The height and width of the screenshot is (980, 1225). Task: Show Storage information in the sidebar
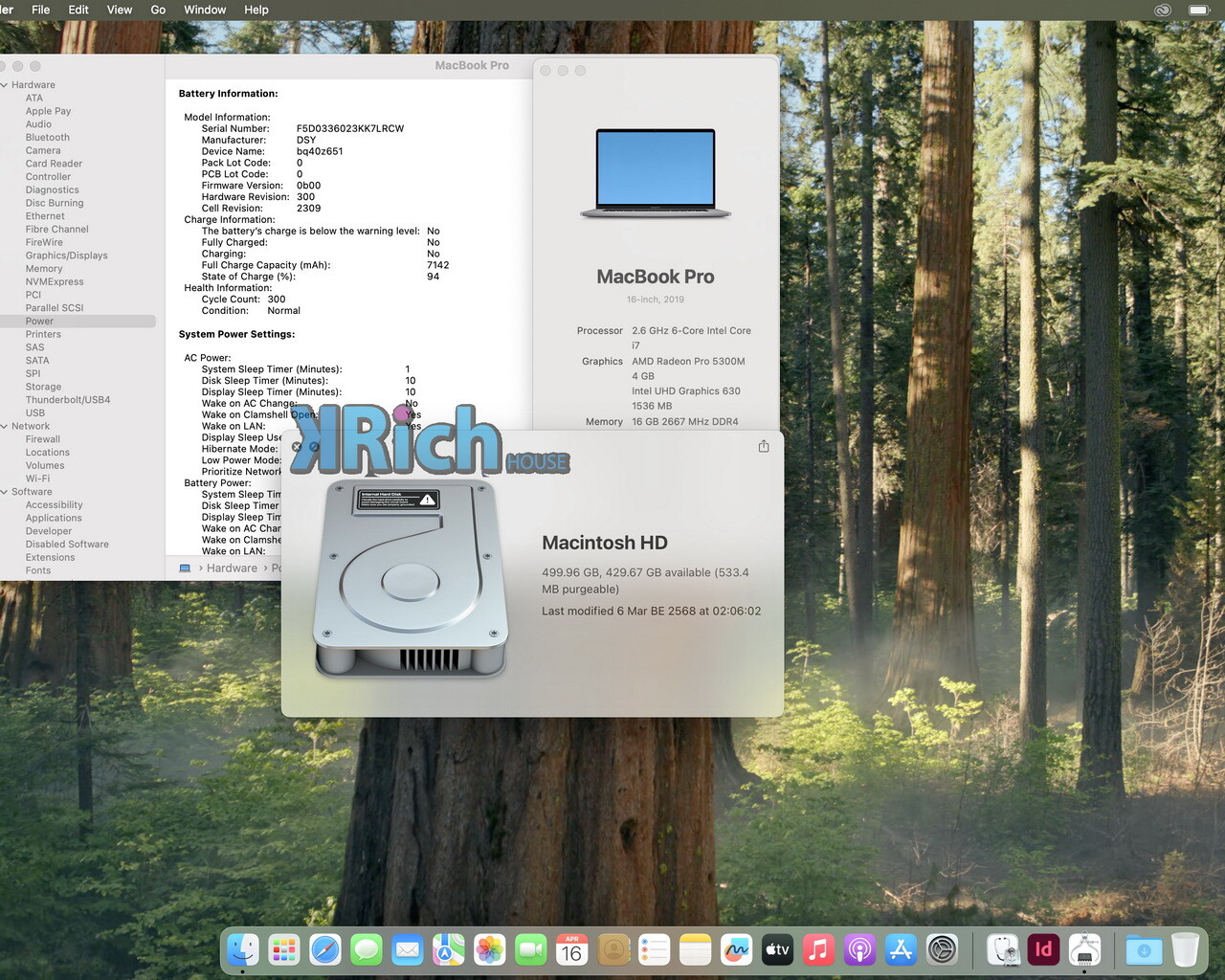[43, 388]
